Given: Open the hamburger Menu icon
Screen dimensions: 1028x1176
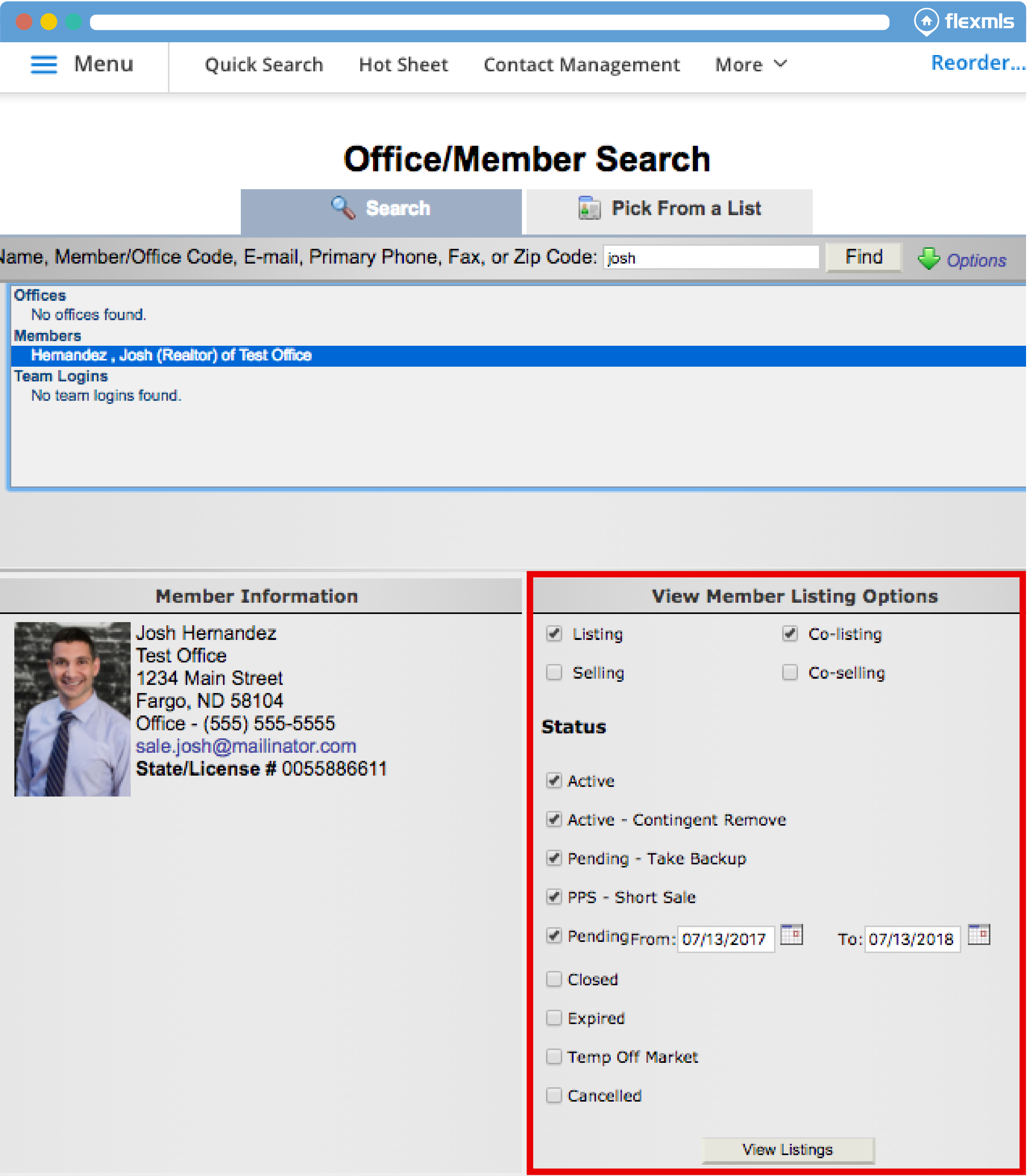Looking at the screenshot, I should tap(43, 64).
